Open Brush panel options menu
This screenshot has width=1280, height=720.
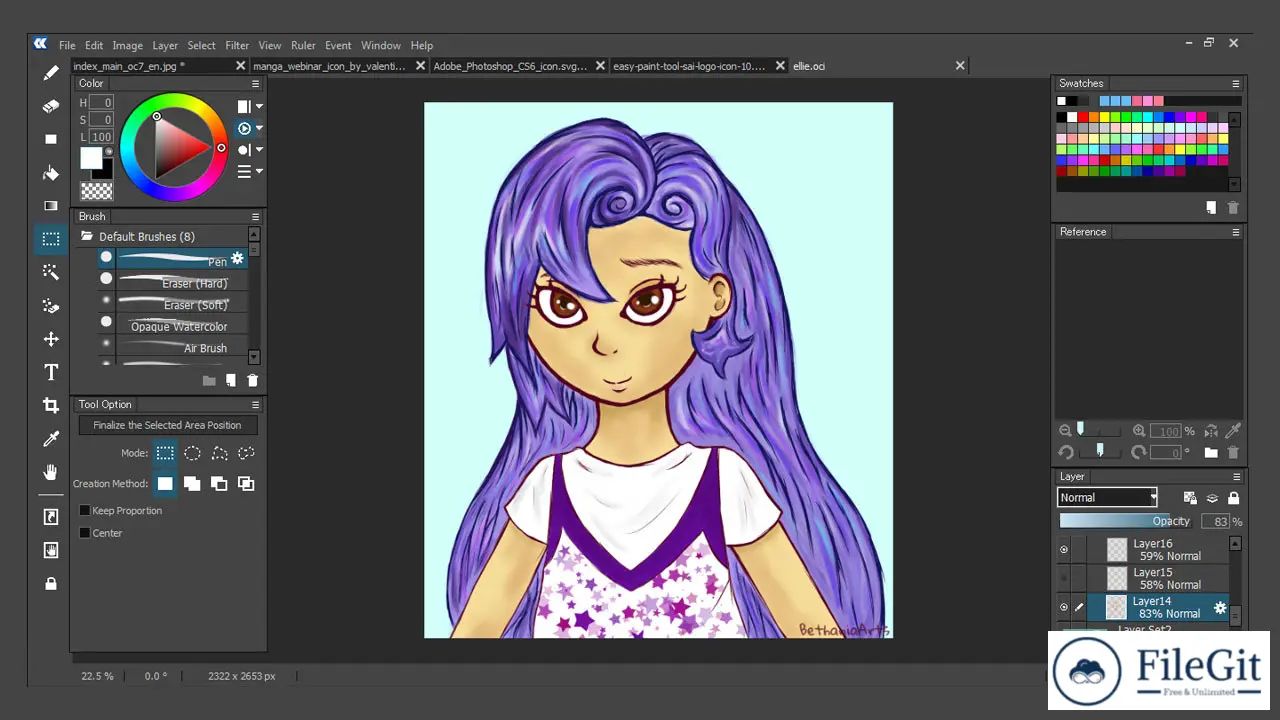pyautogui.click(x=255, y=217)
